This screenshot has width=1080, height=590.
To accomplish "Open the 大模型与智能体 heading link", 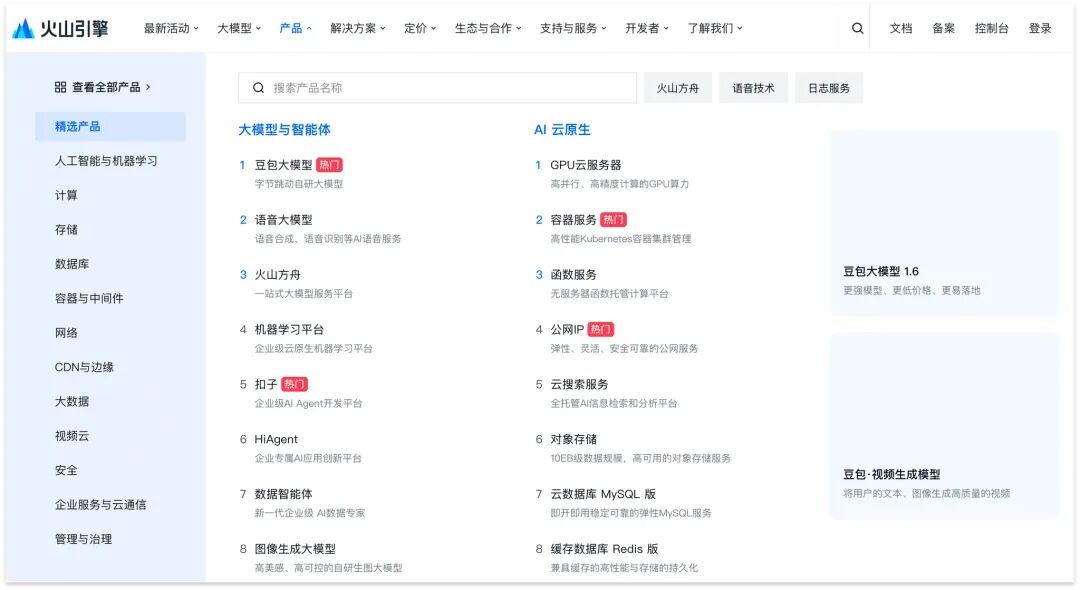I will pyautogui.click(x=284, y=129).
